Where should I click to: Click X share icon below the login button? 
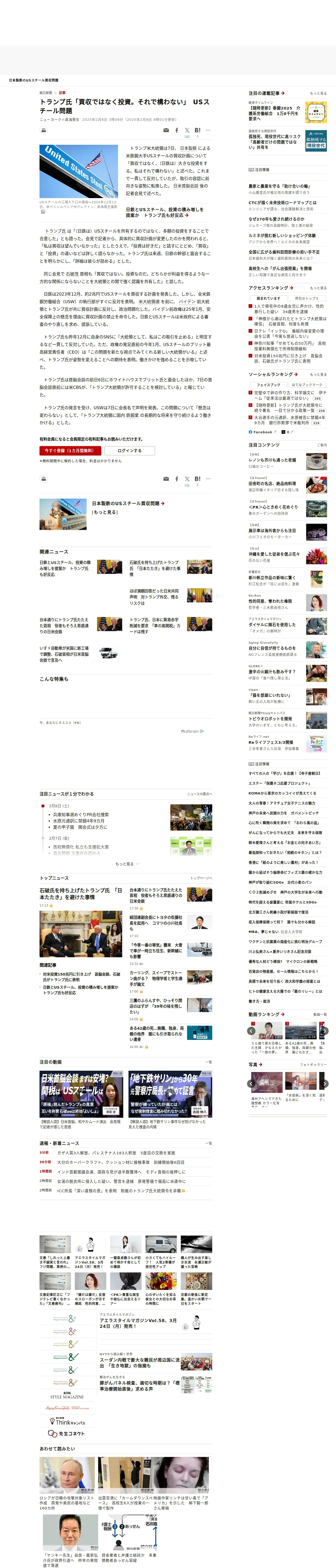pos(187,479)
